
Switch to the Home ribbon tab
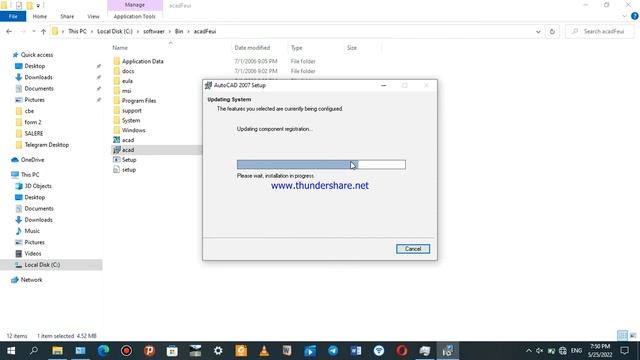click(x=40, y=16)
